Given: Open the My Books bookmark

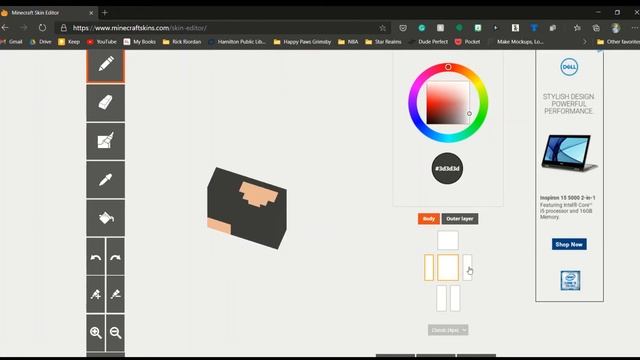Looking at the screenshot, I should click(x=140, y=42).
